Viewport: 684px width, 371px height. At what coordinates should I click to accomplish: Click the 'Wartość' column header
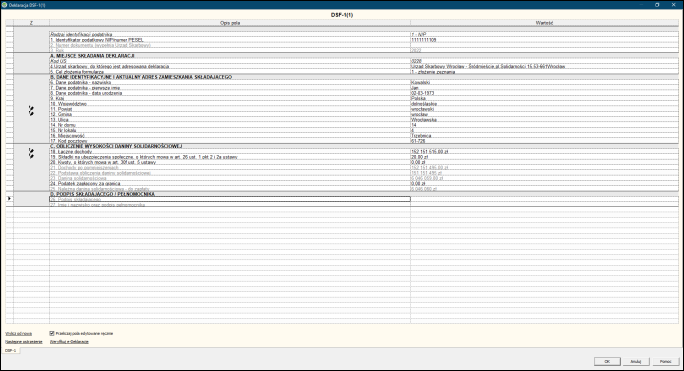(x=544, y=23)
